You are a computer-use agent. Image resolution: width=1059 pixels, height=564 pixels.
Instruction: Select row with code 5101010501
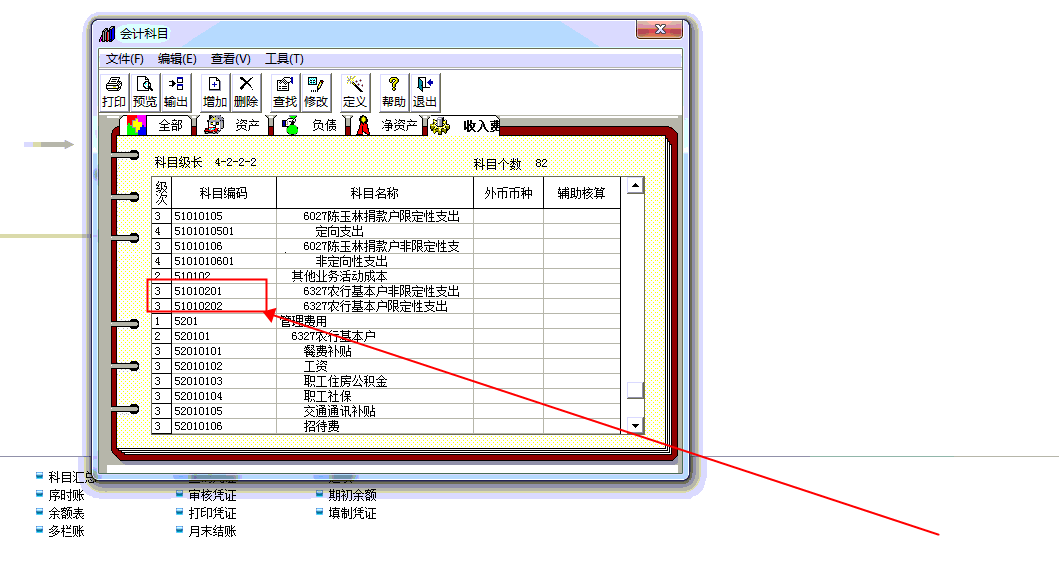pyautogui.click(x=386, y=231)
